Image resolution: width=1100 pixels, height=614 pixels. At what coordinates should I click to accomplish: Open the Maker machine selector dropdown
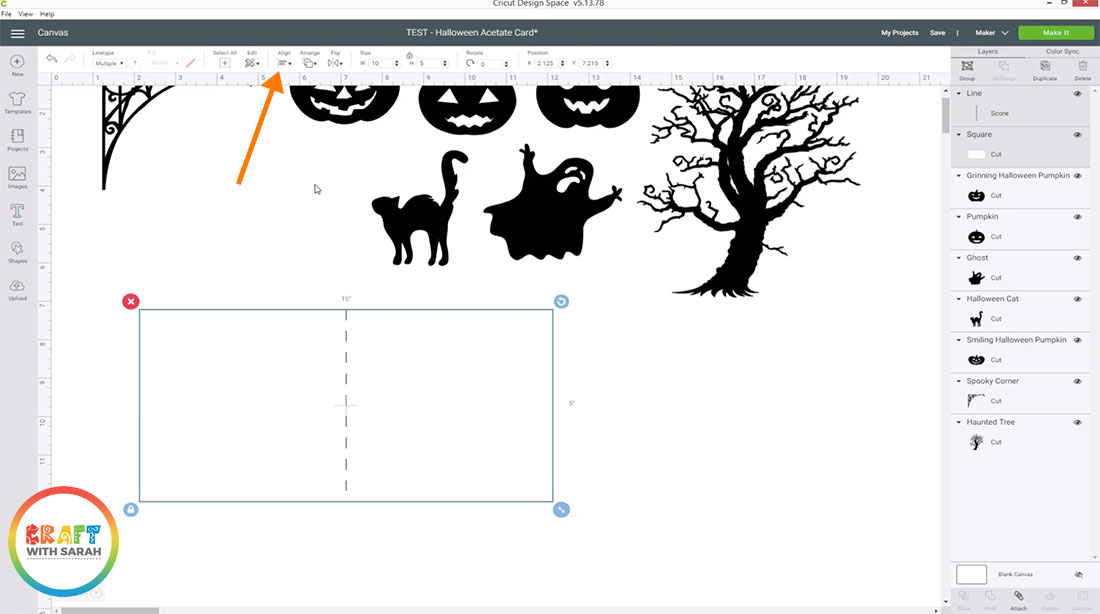pyautogui.click(x=991, y=33)
